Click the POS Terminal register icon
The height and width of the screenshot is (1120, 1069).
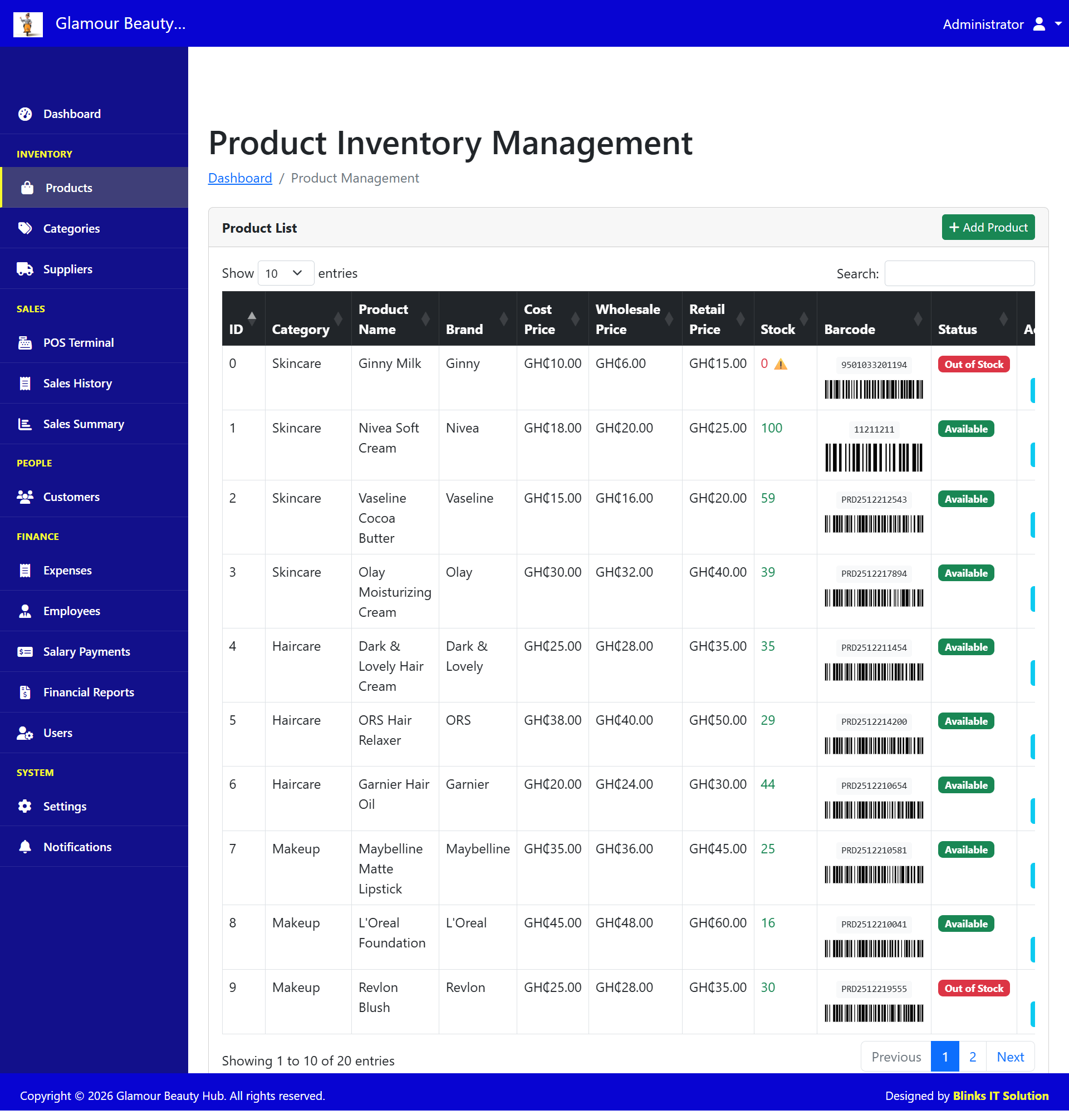coord(25,342)
